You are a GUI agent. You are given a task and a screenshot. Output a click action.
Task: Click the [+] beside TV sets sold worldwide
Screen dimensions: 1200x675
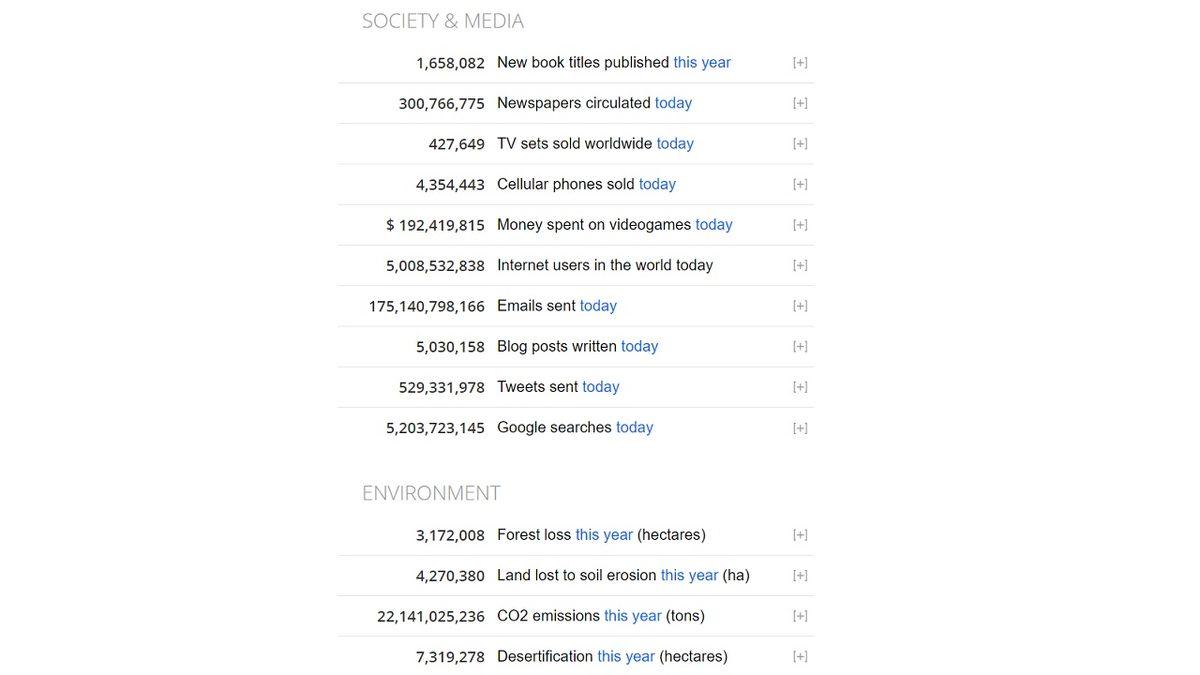(800, 144)
